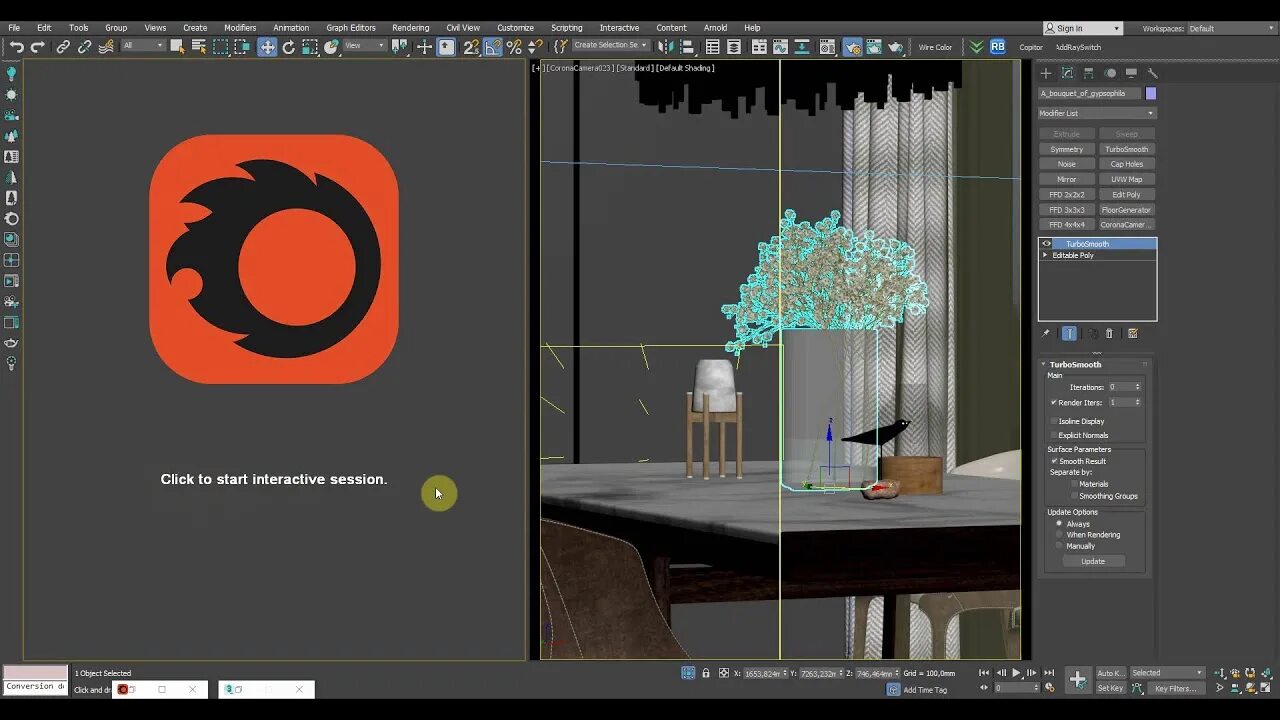
Task: Open the Customize menu
Action: 515,28
